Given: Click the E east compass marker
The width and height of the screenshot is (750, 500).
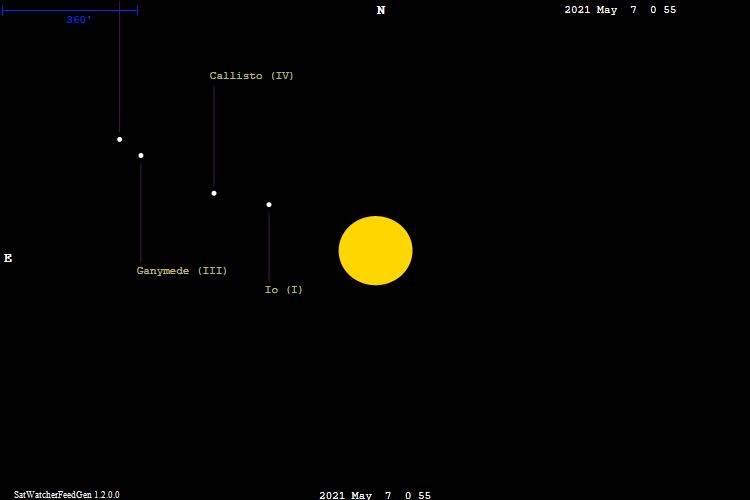Looking at the screenshot, I should click(8, 258).
